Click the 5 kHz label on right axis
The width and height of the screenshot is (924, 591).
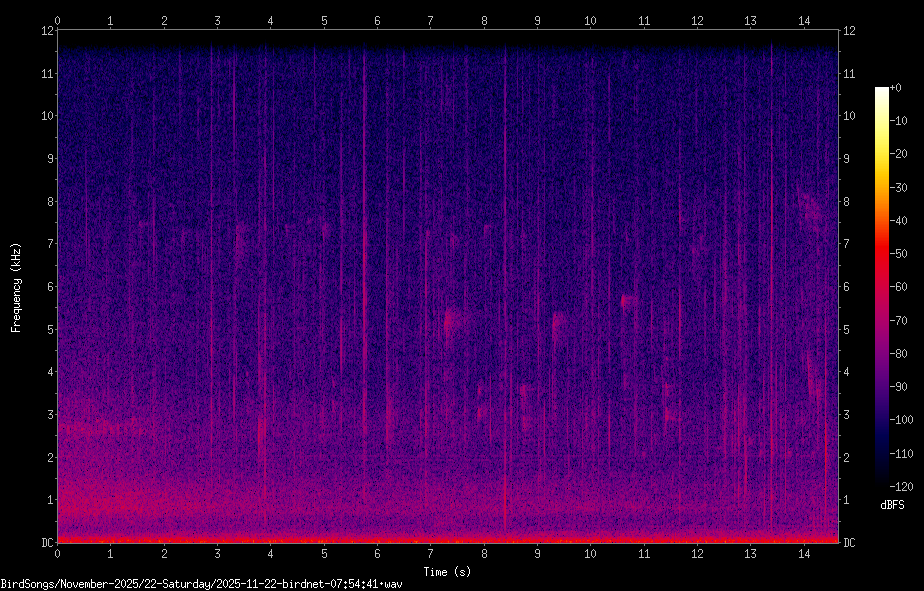(x=849, y=330)
